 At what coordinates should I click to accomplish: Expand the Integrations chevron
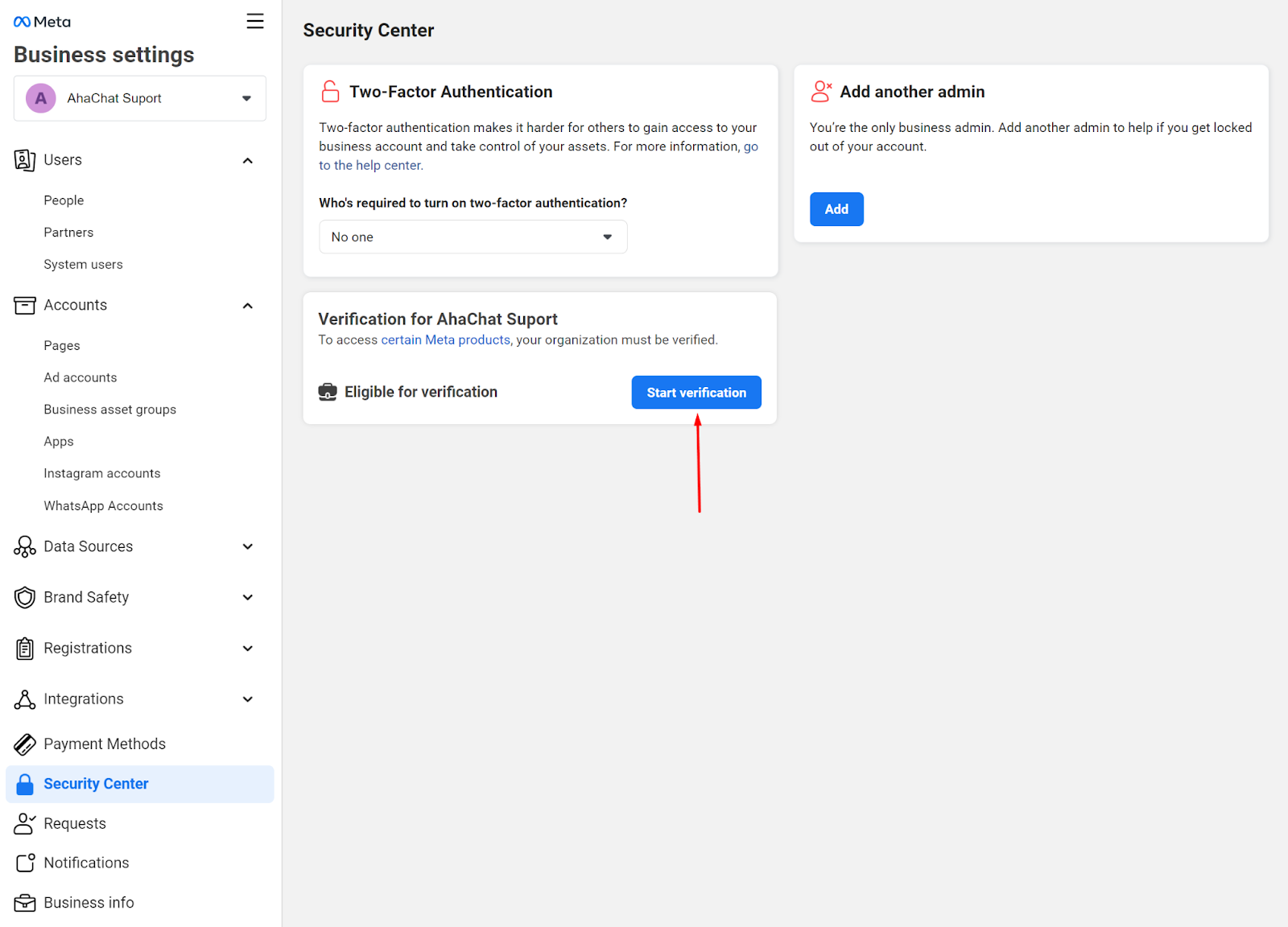248,699
